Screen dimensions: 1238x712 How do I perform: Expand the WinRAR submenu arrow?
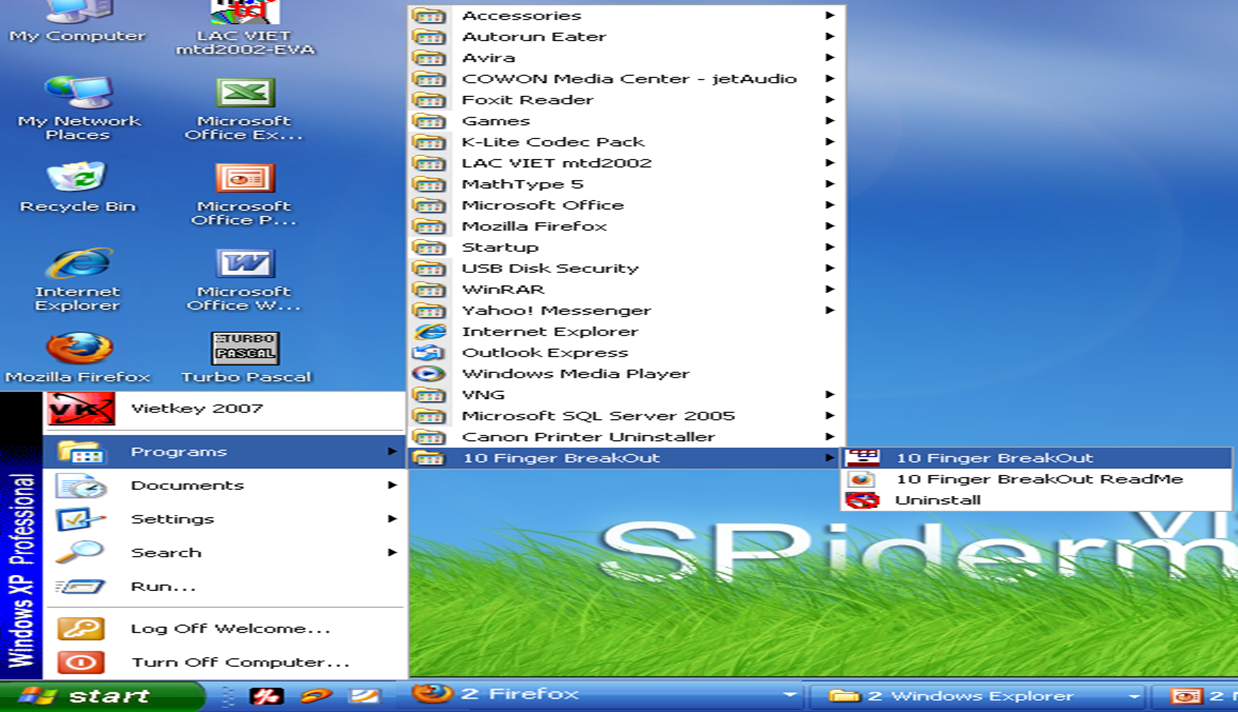coord(830,289)
